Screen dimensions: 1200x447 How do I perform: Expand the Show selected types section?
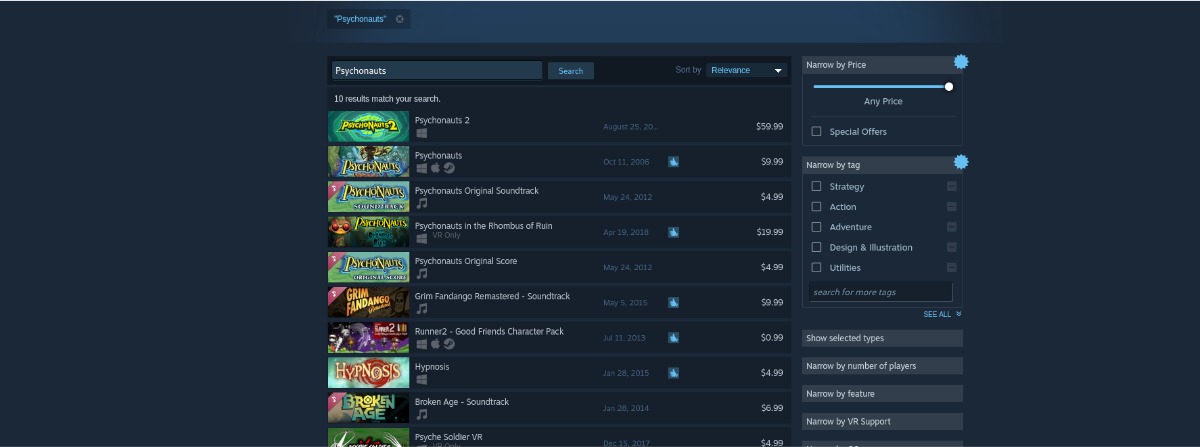(882, 338)
